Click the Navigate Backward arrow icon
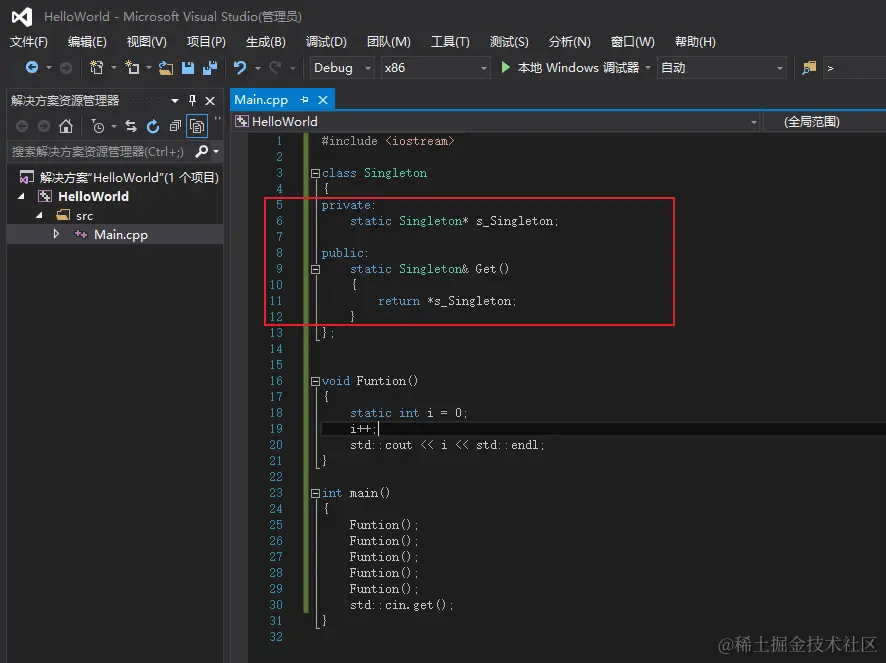Image resolution: width=886 pixels, height=663 pixels. pyautogui.click(x=32, y=68)
